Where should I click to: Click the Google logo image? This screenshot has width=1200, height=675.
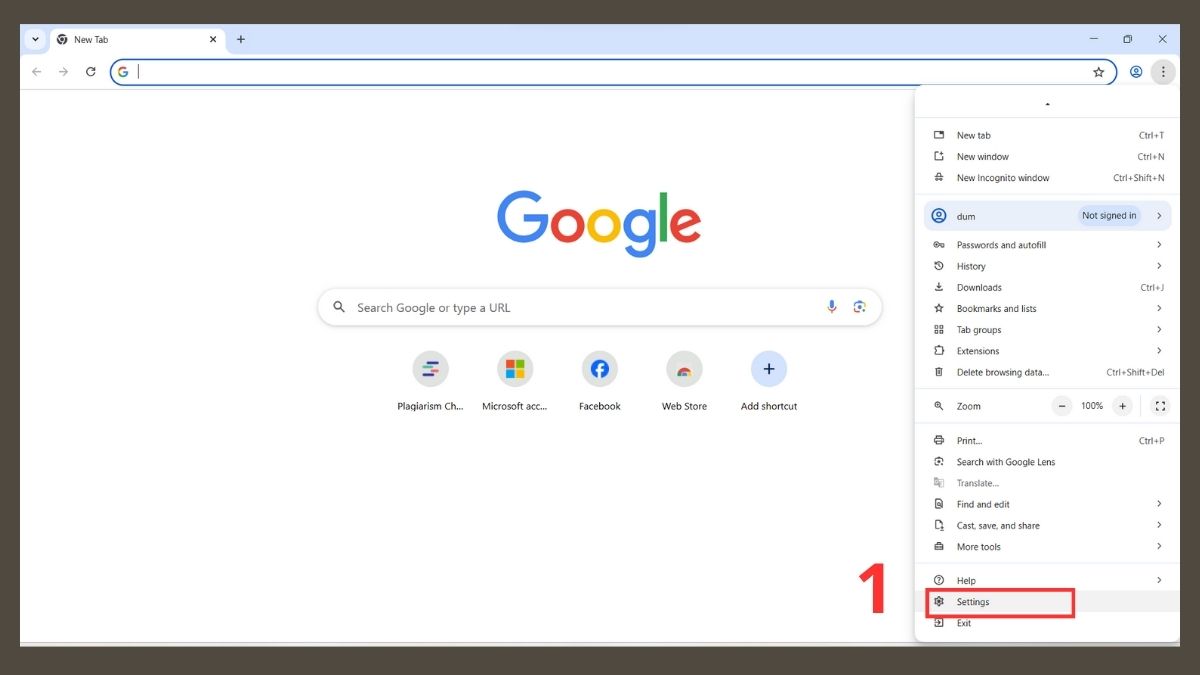(599, 223)
